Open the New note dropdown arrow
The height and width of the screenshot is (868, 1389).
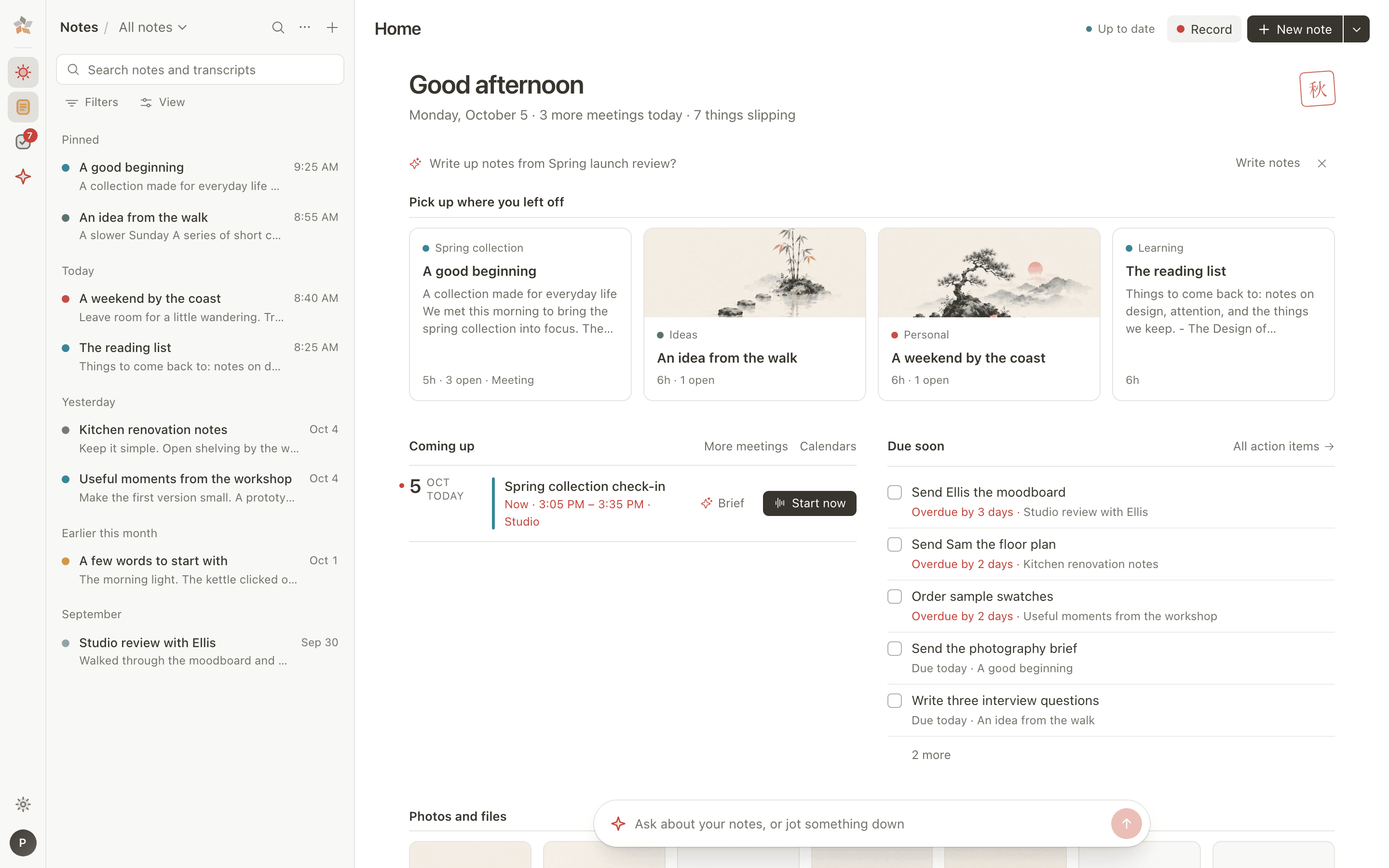click(x=1356, y=29)
